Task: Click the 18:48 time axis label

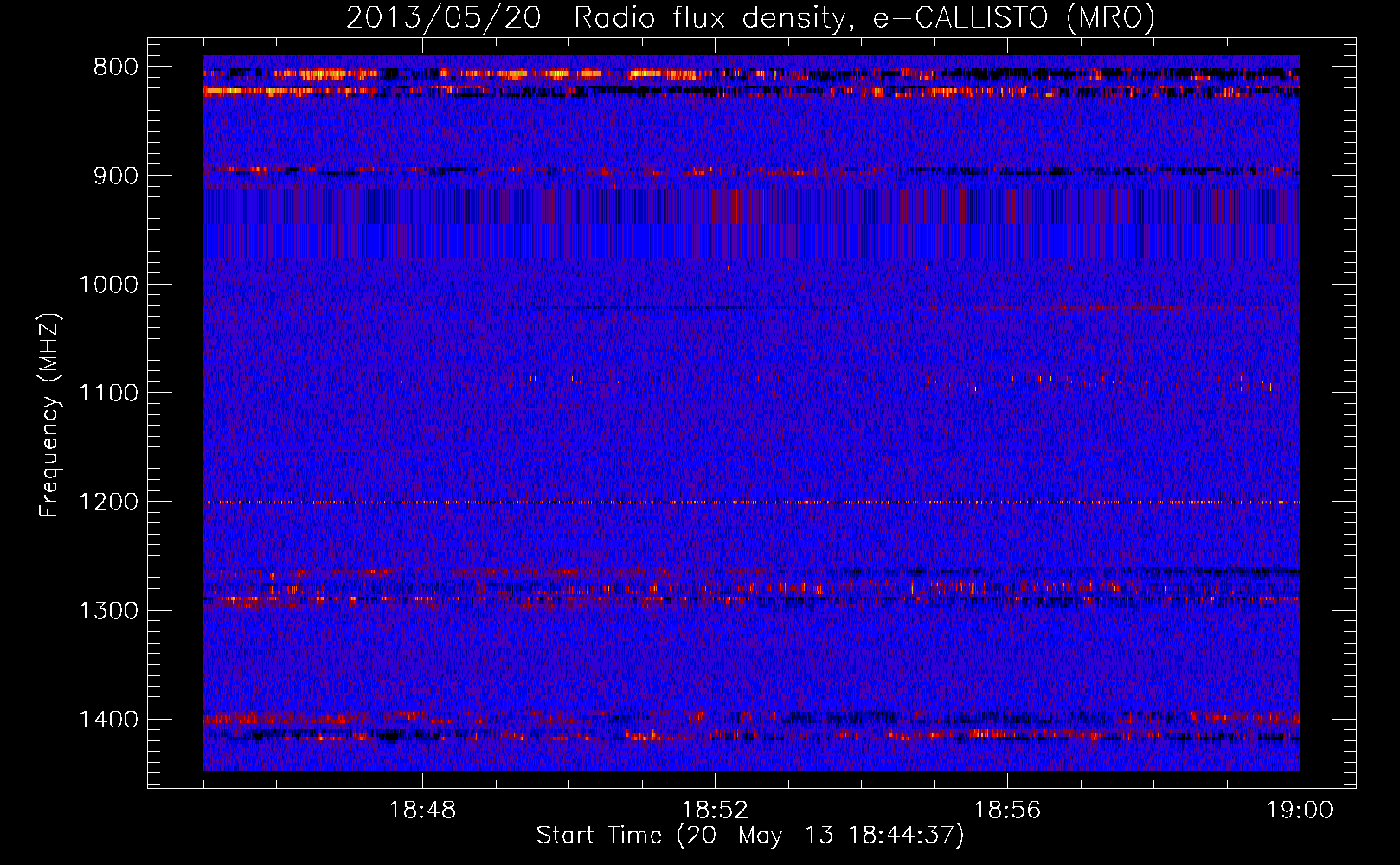Action: [x=422, y=811]
